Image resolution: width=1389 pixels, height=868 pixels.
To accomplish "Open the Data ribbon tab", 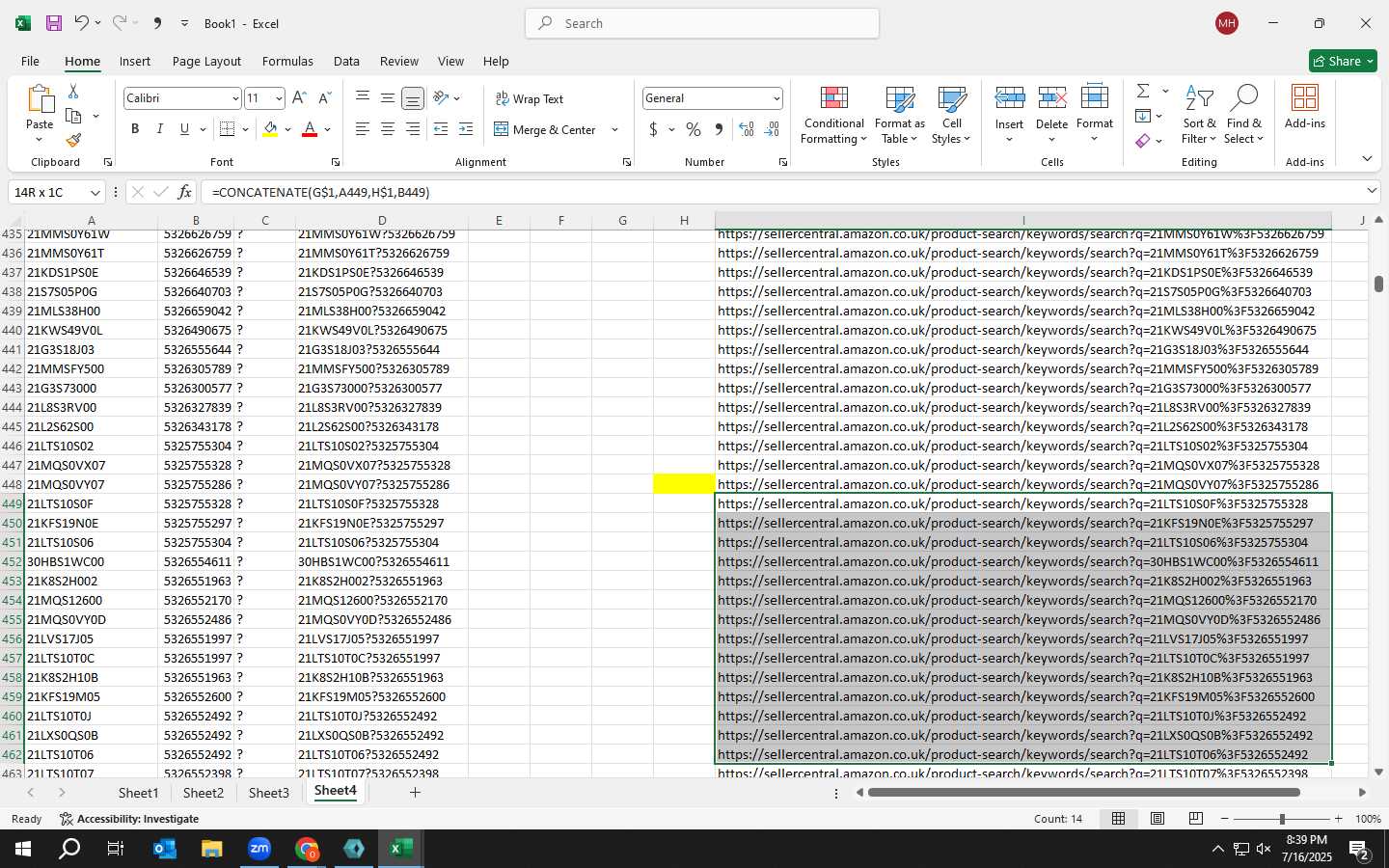I will click(346, 61).
